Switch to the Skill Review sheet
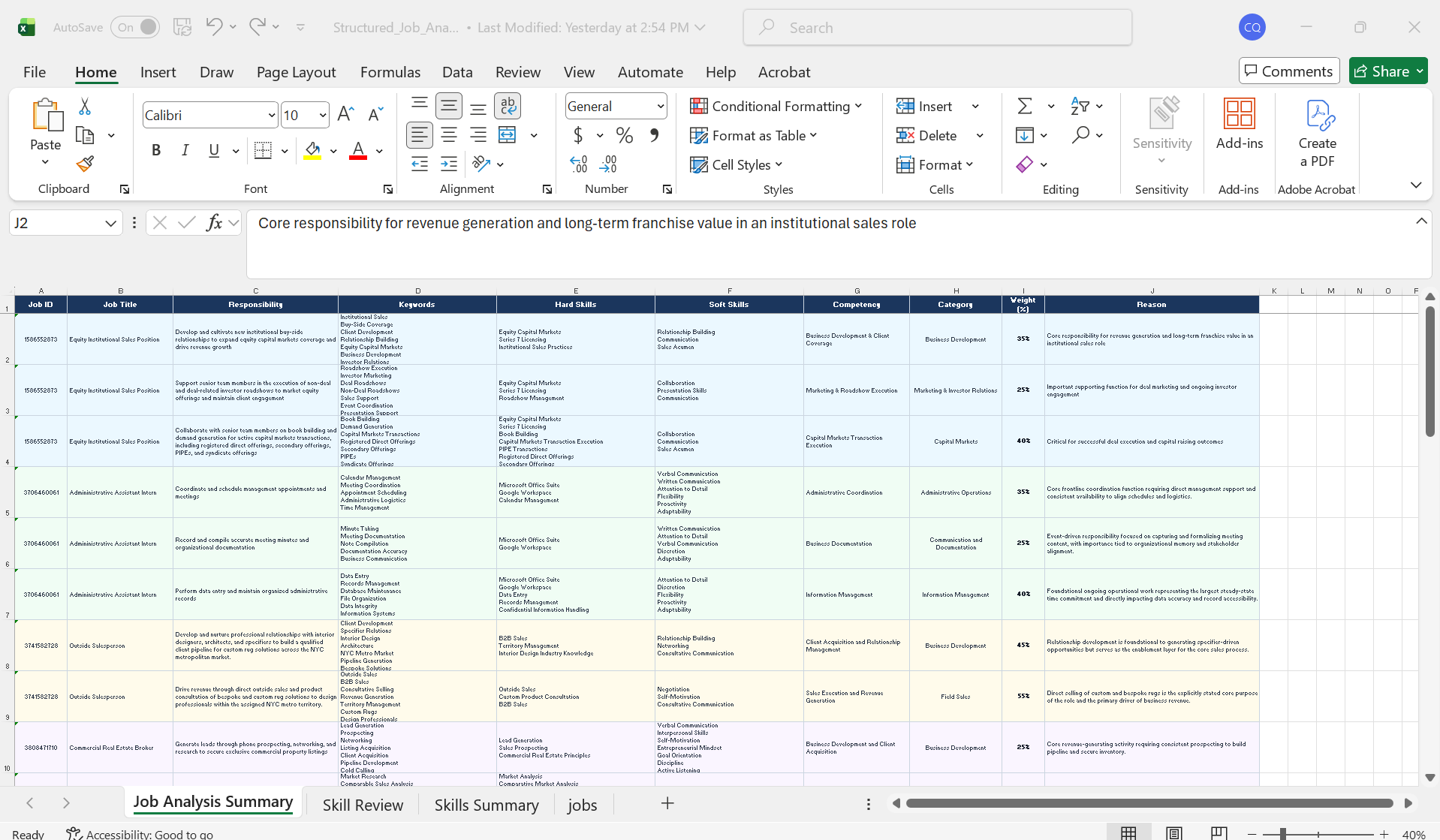This screenshot has height=840, width=1440. 363,805
